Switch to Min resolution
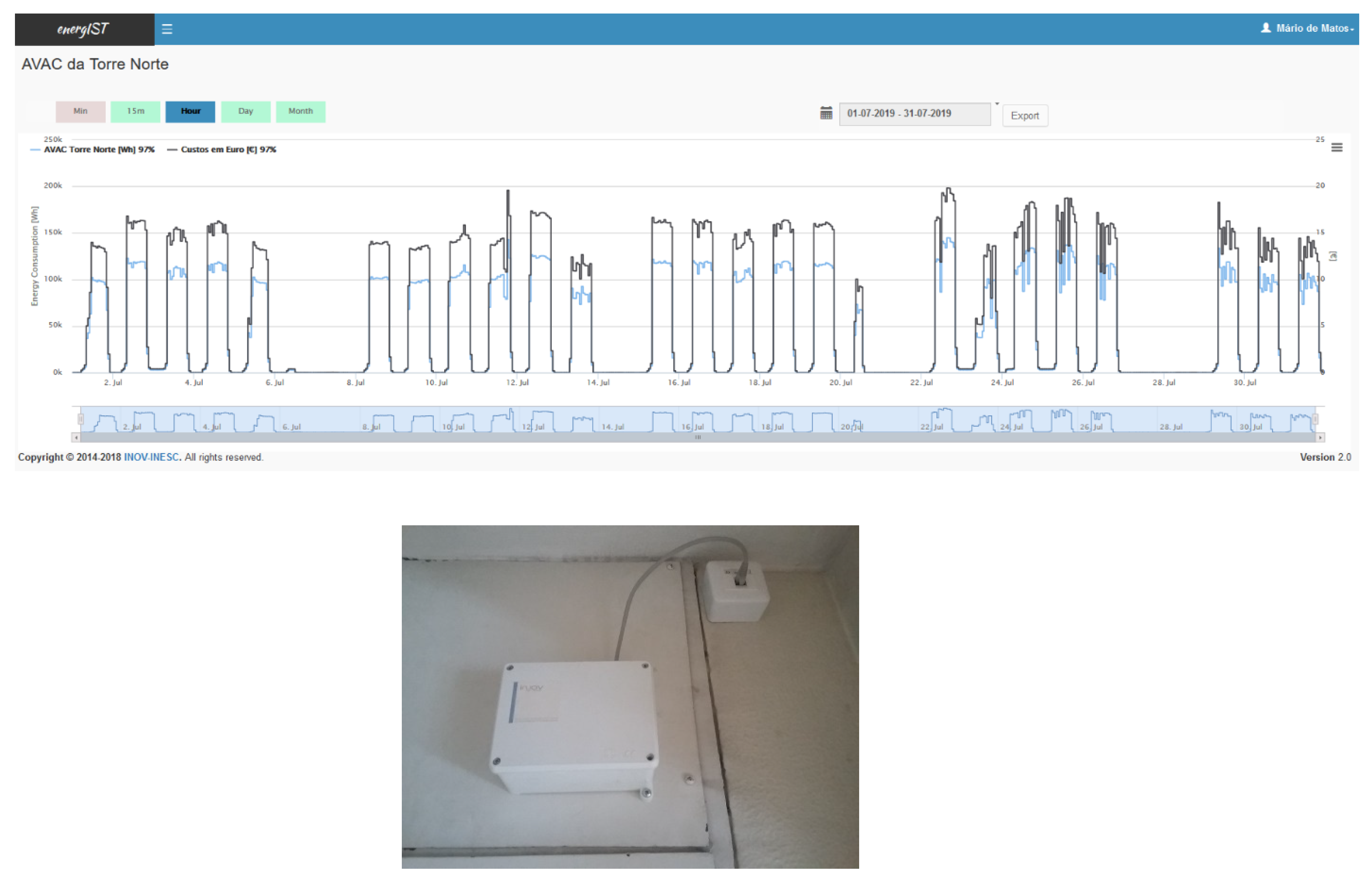 [x=80, y=111]
